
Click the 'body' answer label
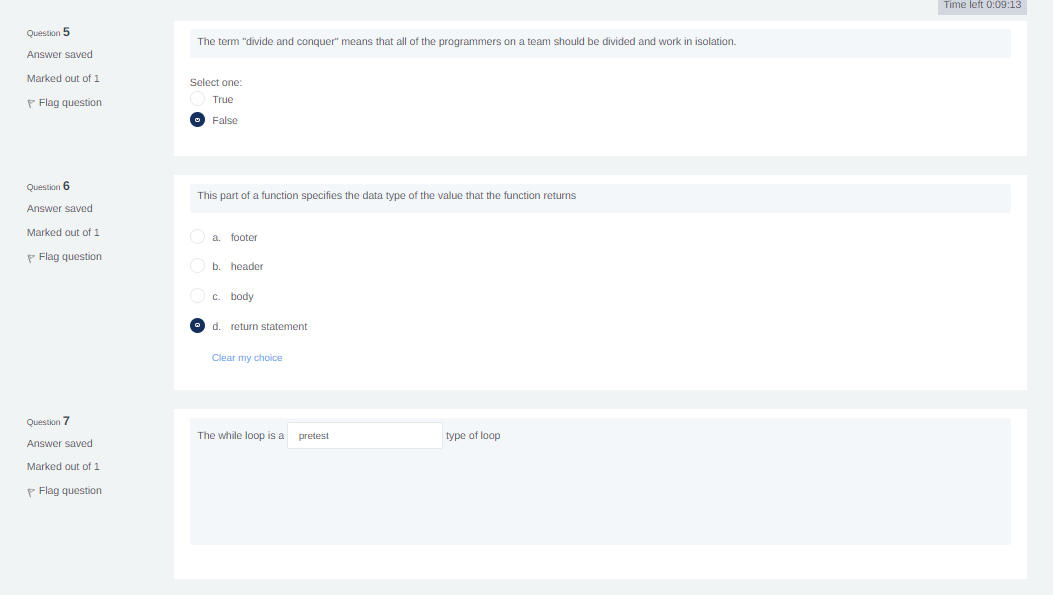(242, 297)
